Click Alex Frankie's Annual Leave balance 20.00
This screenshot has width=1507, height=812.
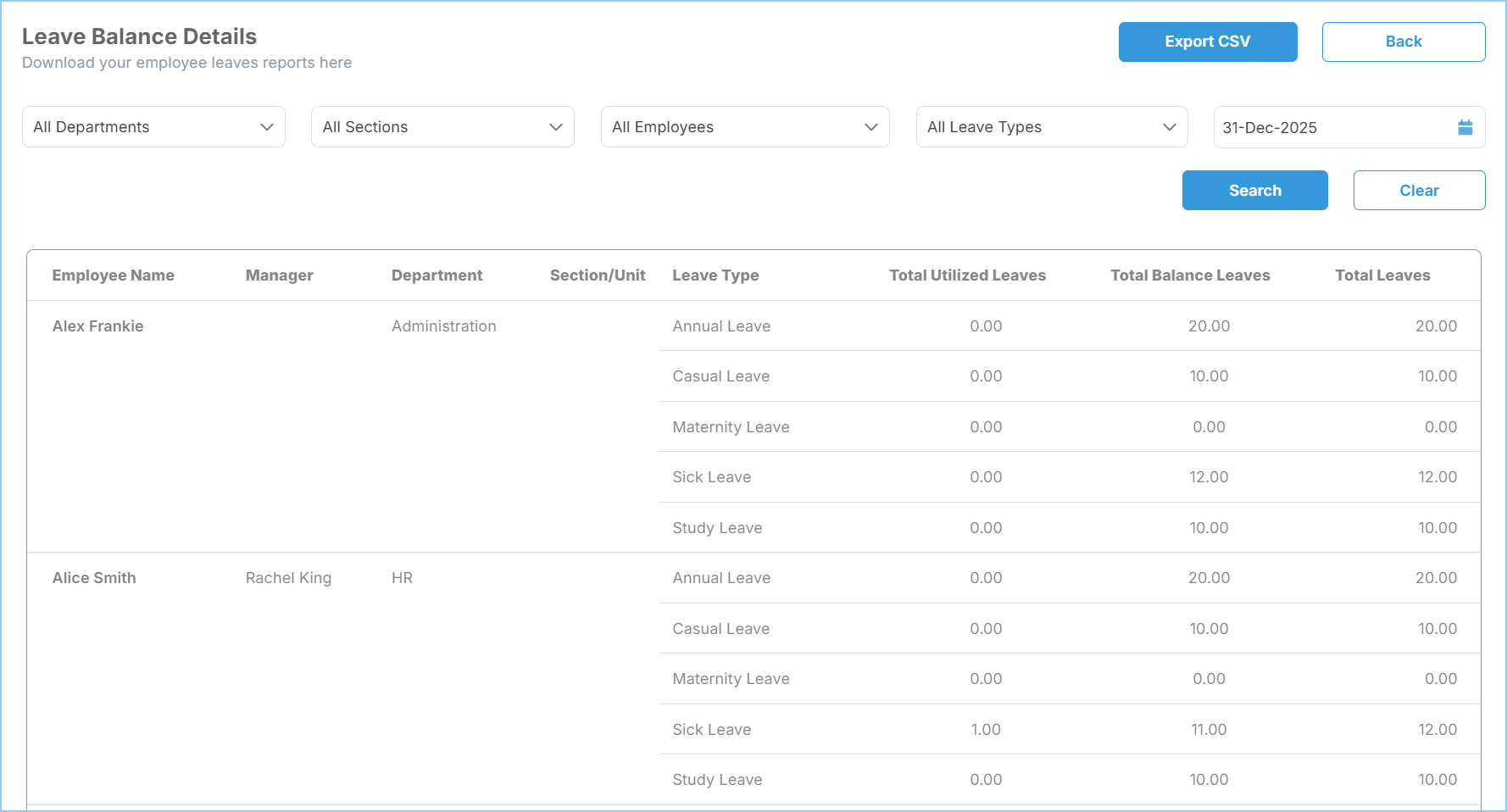click(1209, 326)
